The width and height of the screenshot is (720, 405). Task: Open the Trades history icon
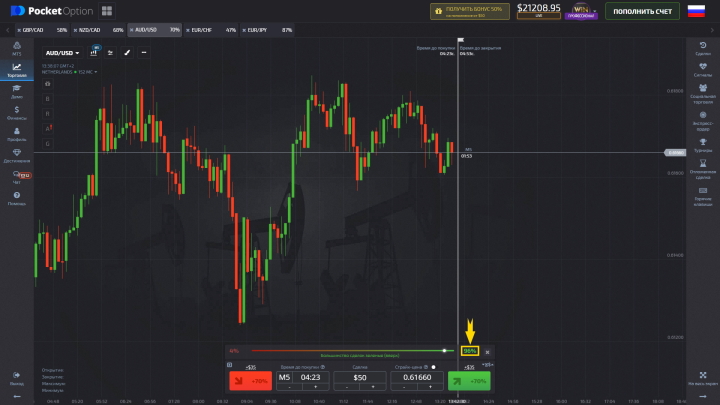pos(703,47)
